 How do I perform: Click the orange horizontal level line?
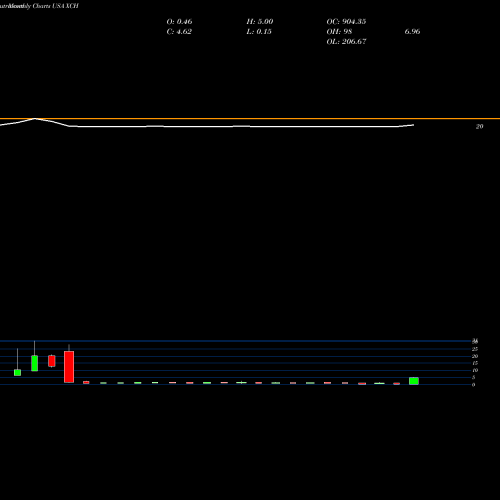pos(250,118)
